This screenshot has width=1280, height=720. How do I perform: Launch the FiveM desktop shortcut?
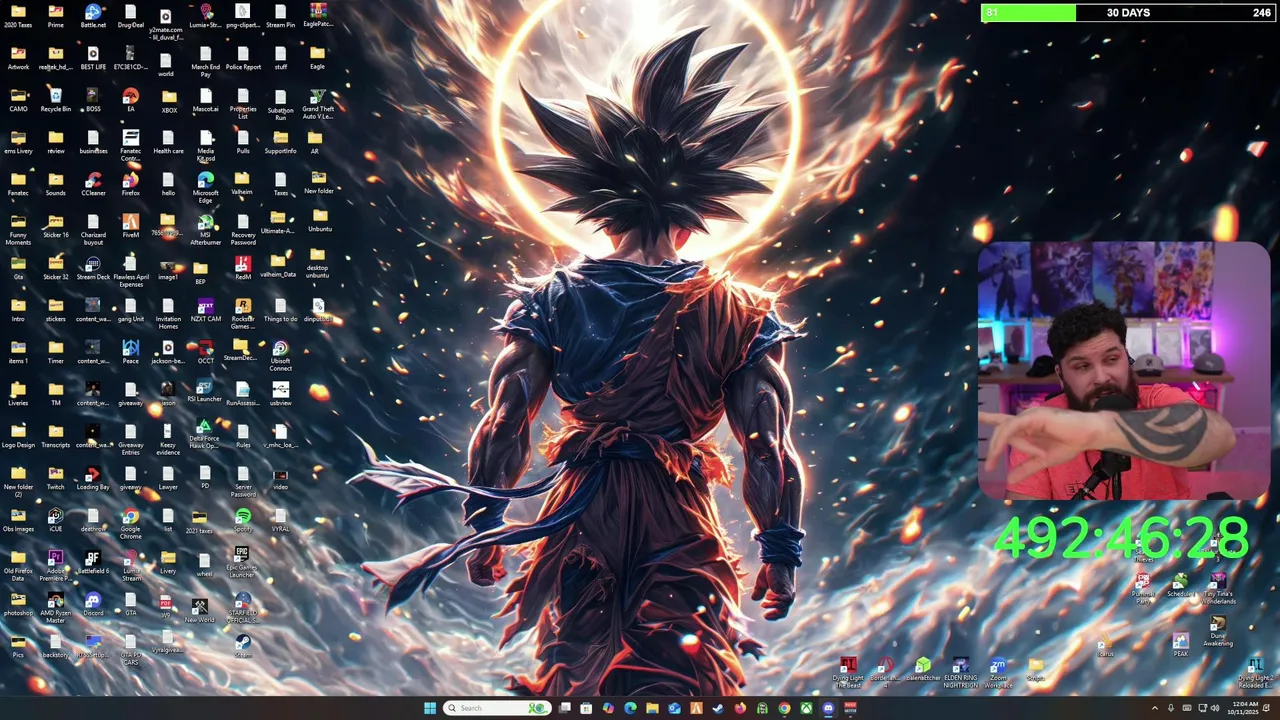click(131, 226)
